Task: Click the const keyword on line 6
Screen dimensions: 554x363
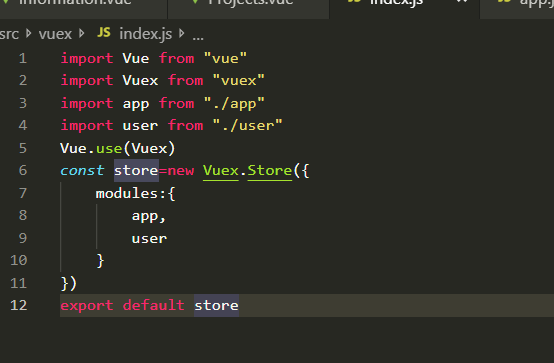Action: [x=82, y=171]
